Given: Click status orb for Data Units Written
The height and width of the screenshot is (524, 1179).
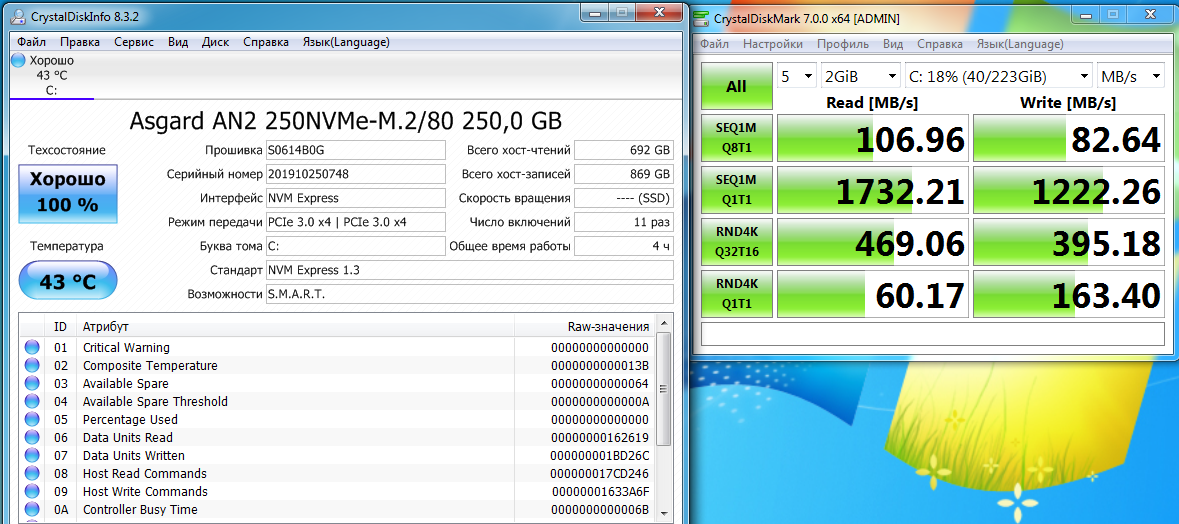Looking at the screenshot, I should tap(32, 456).
